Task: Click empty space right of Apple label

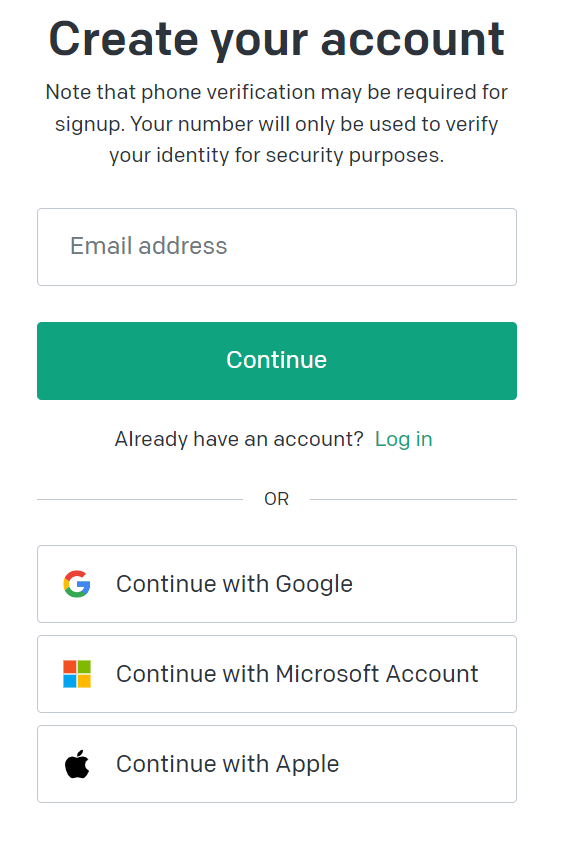Action: (x=428, y=764)
